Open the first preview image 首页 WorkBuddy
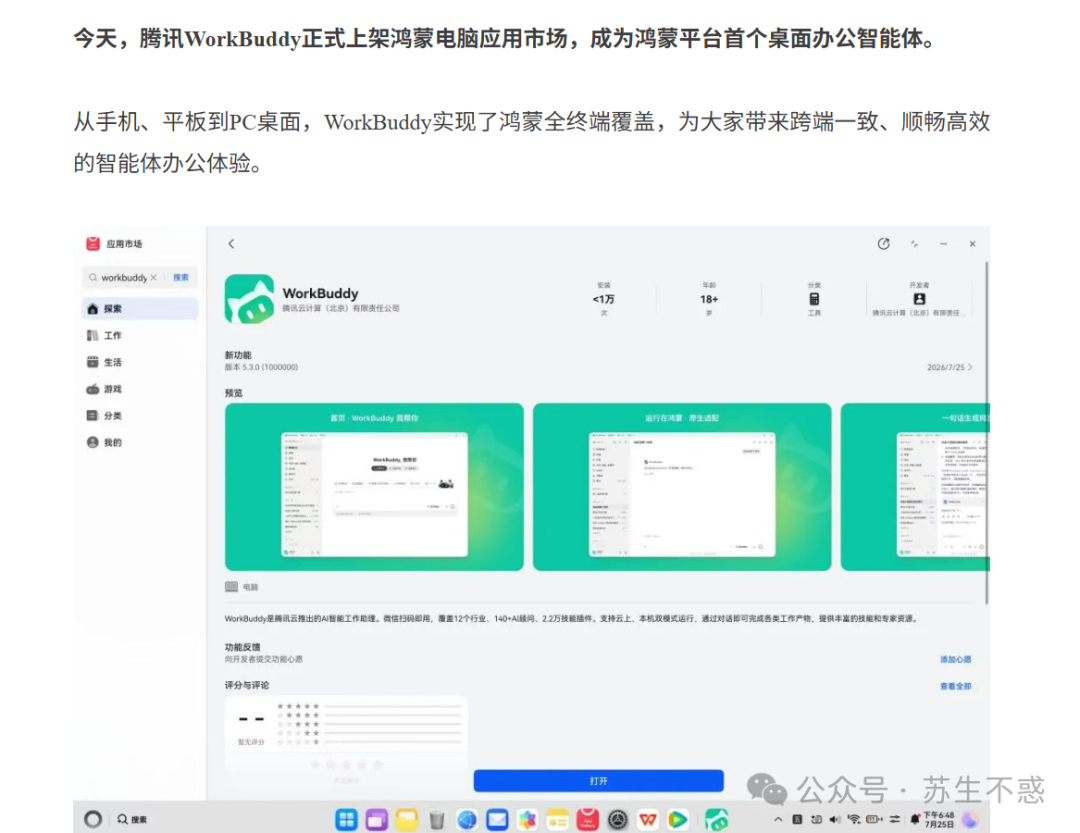This screenshot has height=833, width=1080. [374, 487]
